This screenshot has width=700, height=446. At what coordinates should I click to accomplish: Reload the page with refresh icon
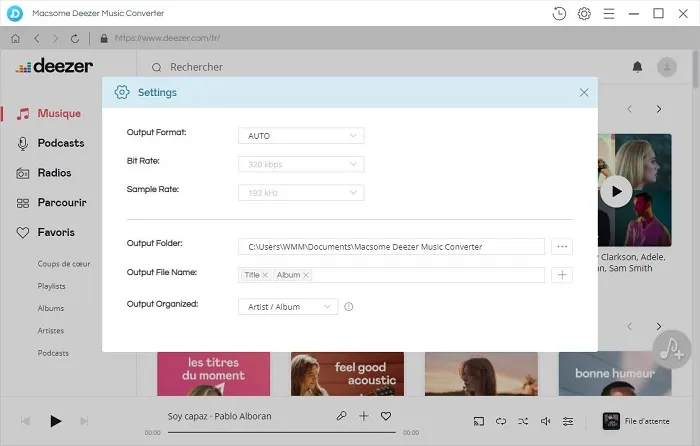[x=75, y=38]
